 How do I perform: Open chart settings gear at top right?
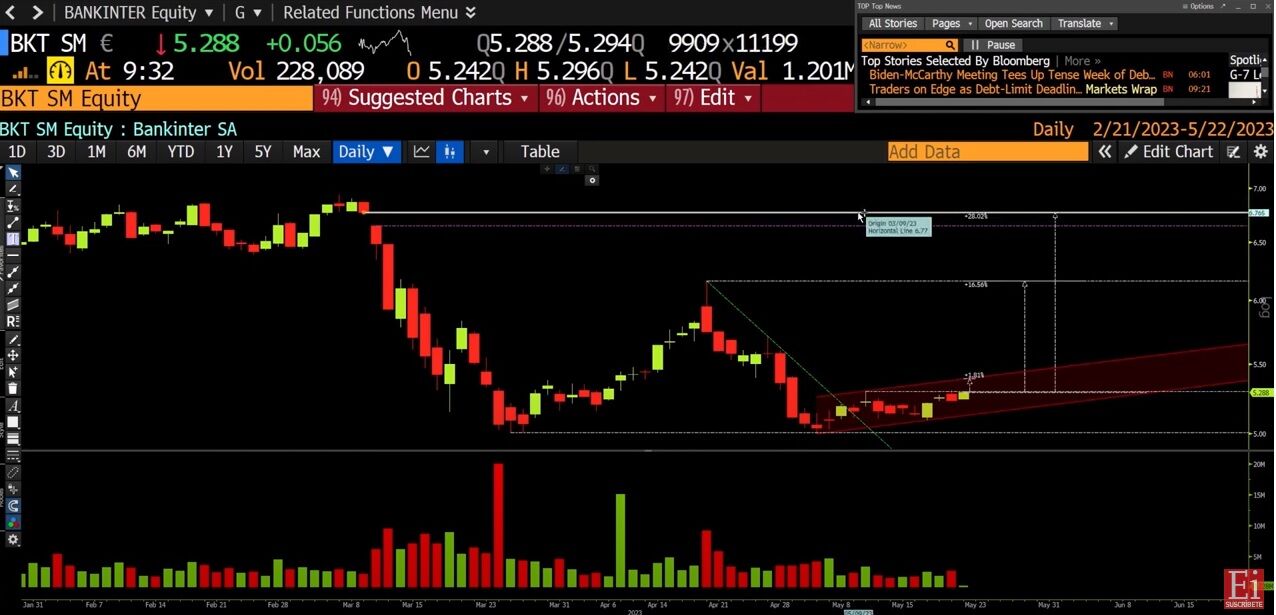tap(1260, 152)
